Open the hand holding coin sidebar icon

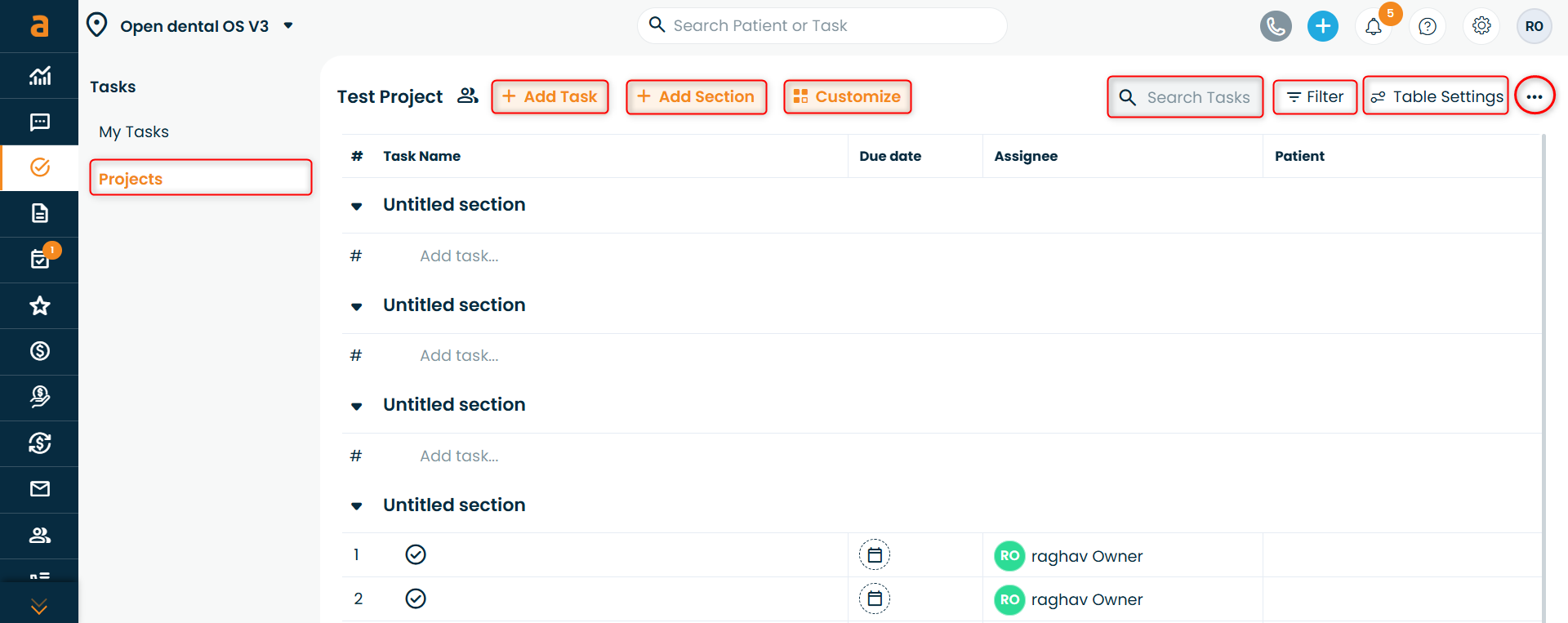click(39, 397)
